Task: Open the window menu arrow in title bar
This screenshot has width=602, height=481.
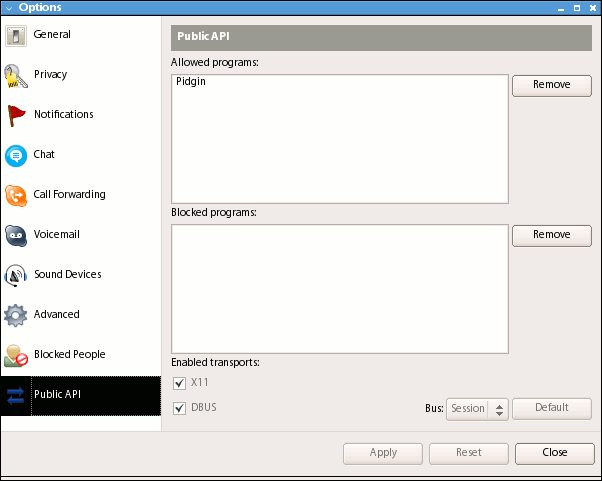Action: pos(9,8)
